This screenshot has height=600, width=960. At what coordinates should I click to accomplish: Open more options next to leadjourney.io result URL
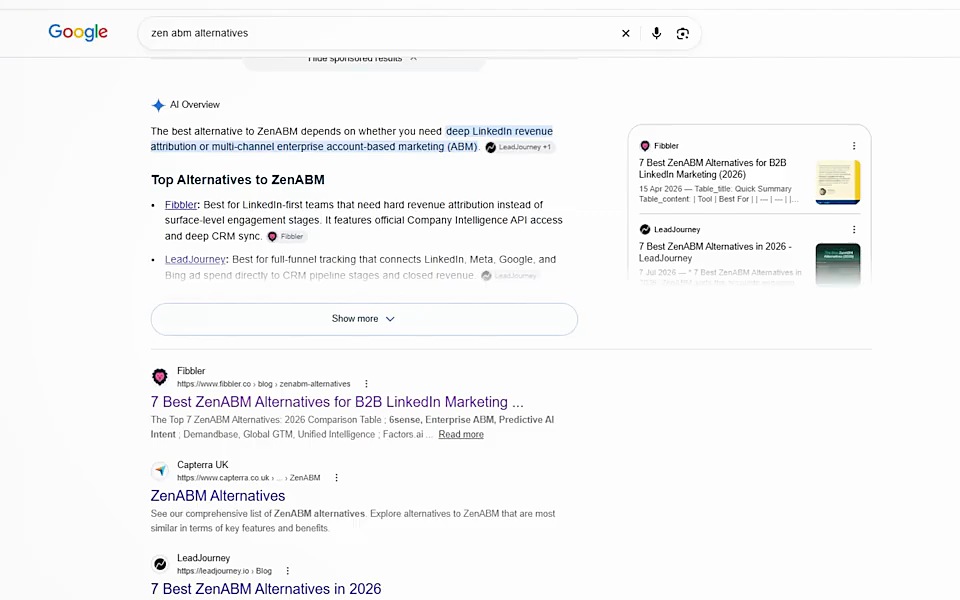(x=287, y=571)
